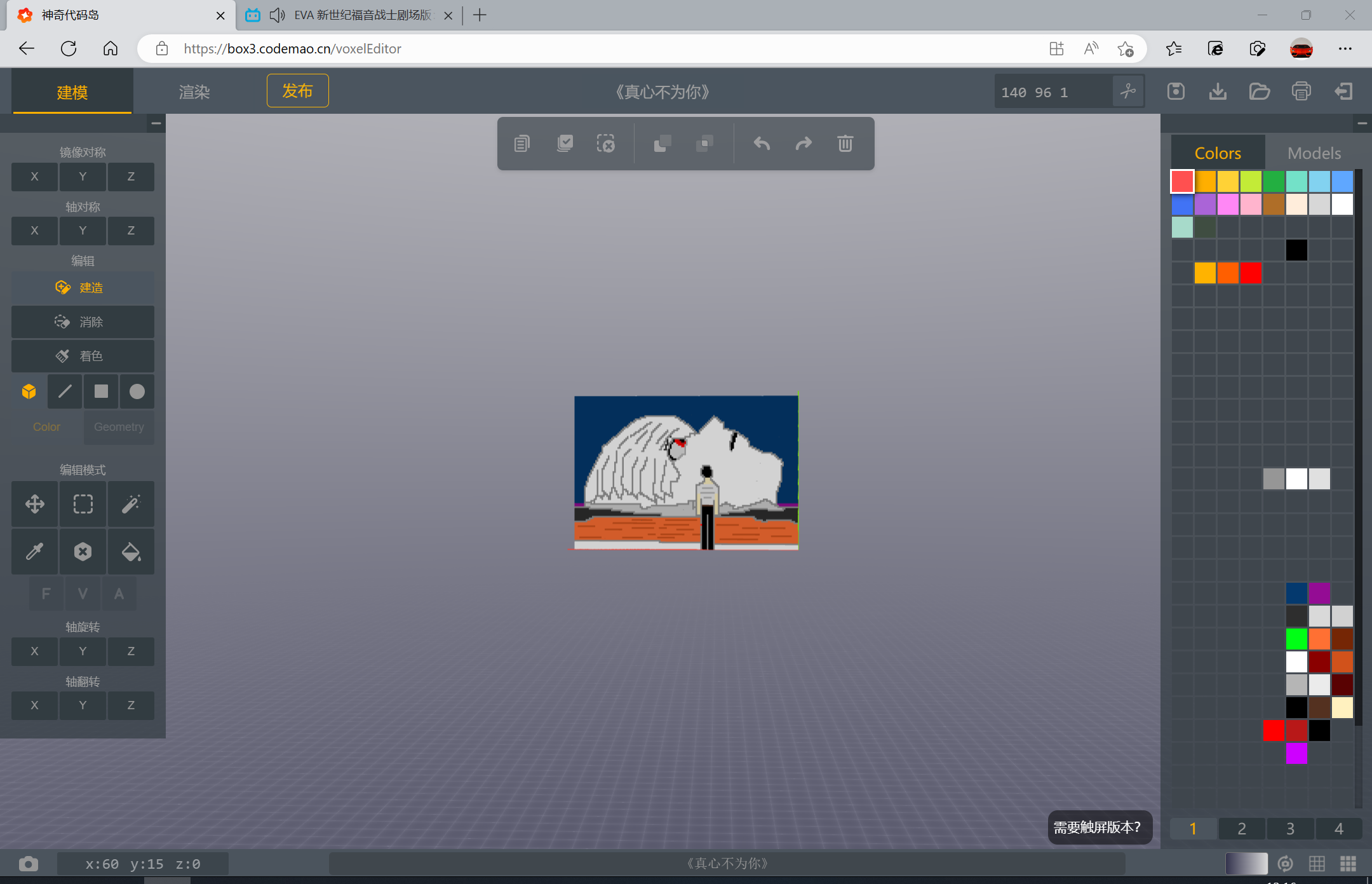The image size is (1372, 884).
Task: Toggle 轴对称 Z axis symmetry
Action: tap(131, 231)
